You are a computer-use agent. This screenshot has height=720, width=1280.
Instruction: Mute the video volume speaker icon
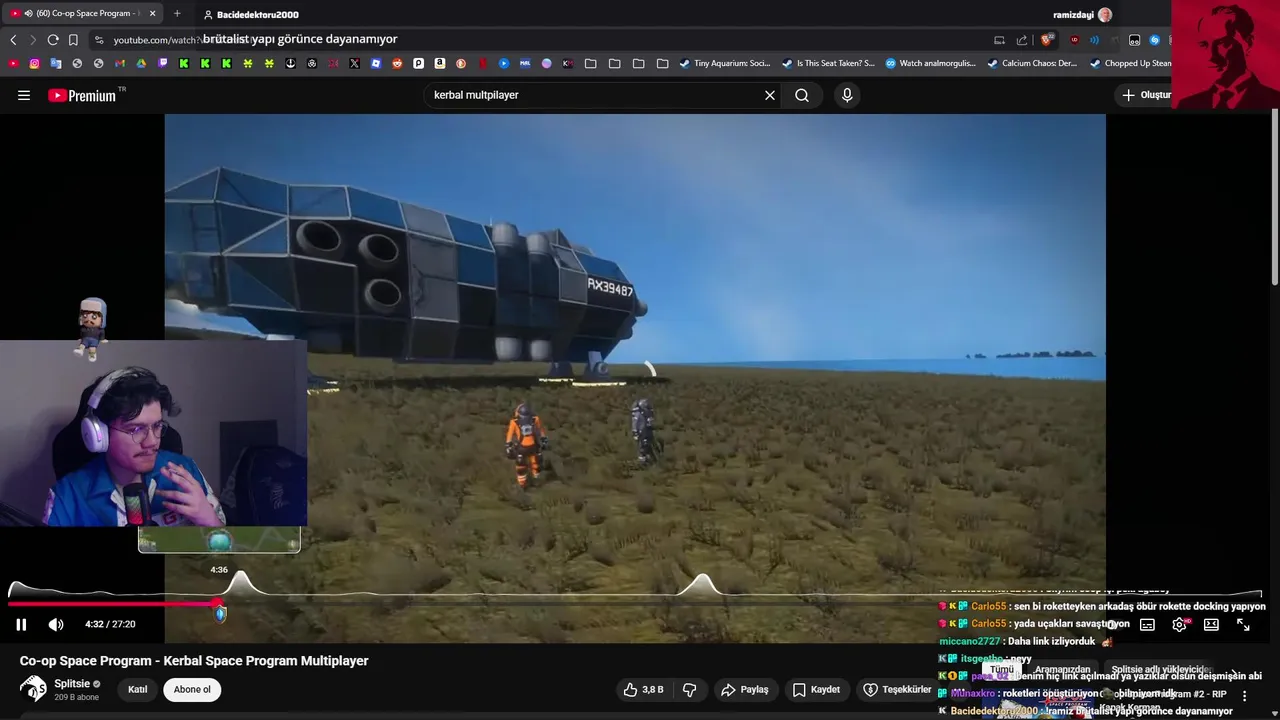[56, 624]
